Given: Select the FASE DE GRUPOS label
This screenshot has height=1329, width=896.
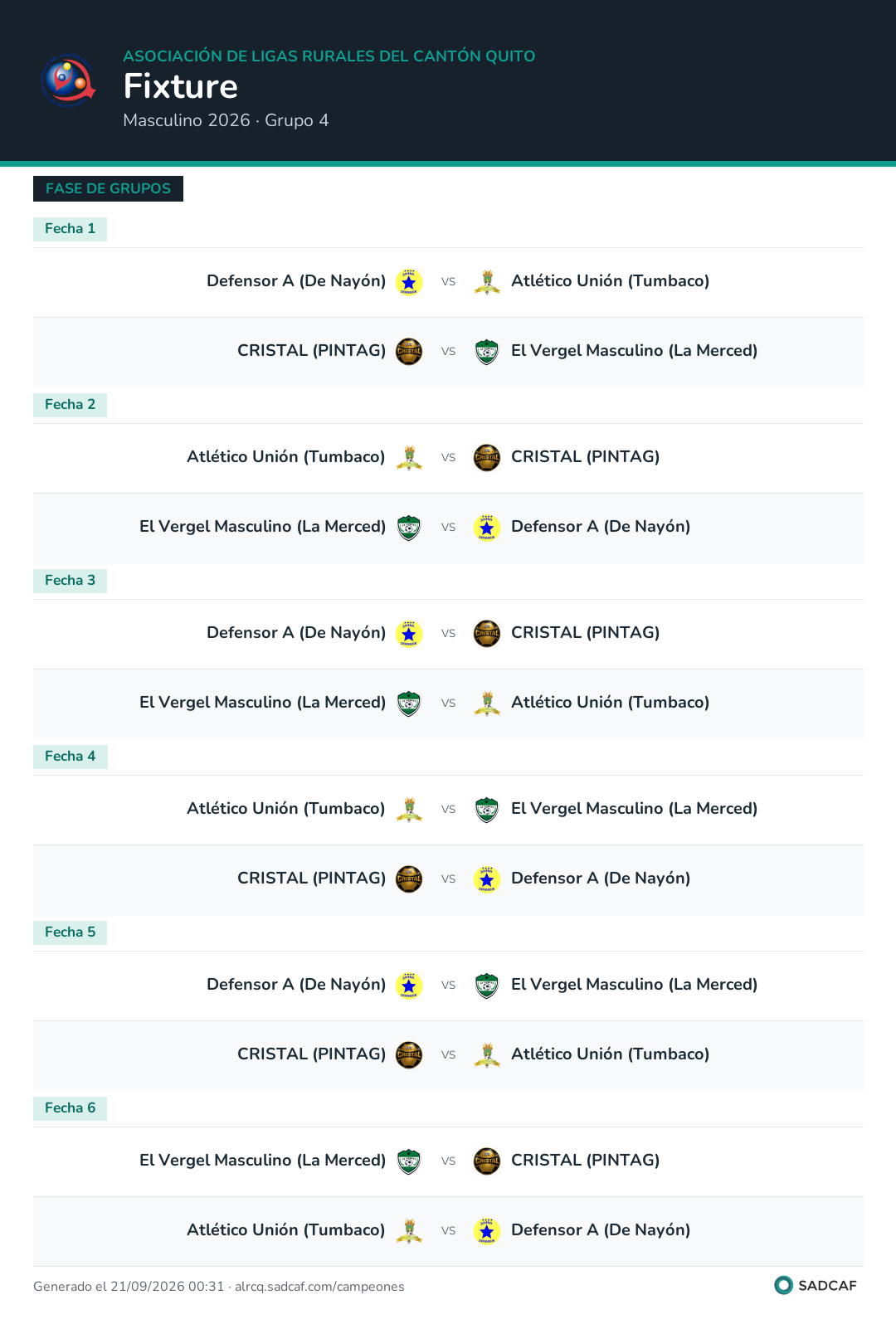Looking at the screenshot, I should tap(108, 188).
